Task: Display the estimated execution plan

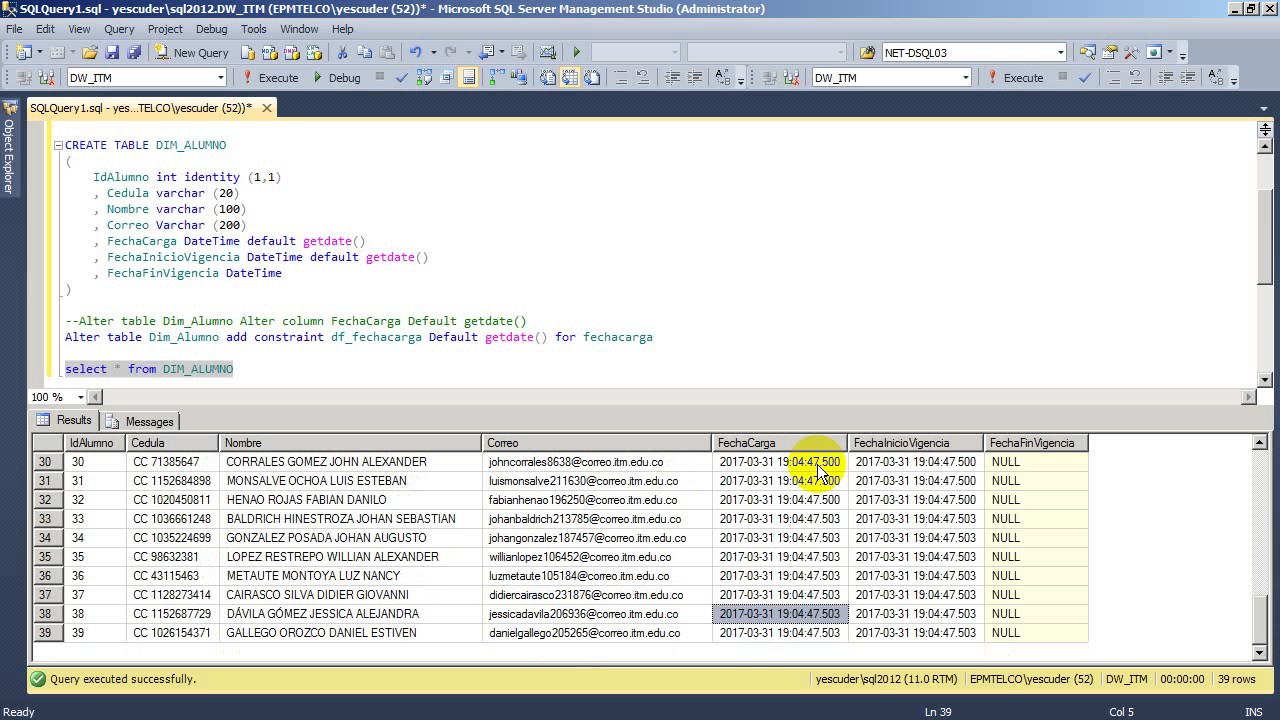Action: (x=424, y=77)
